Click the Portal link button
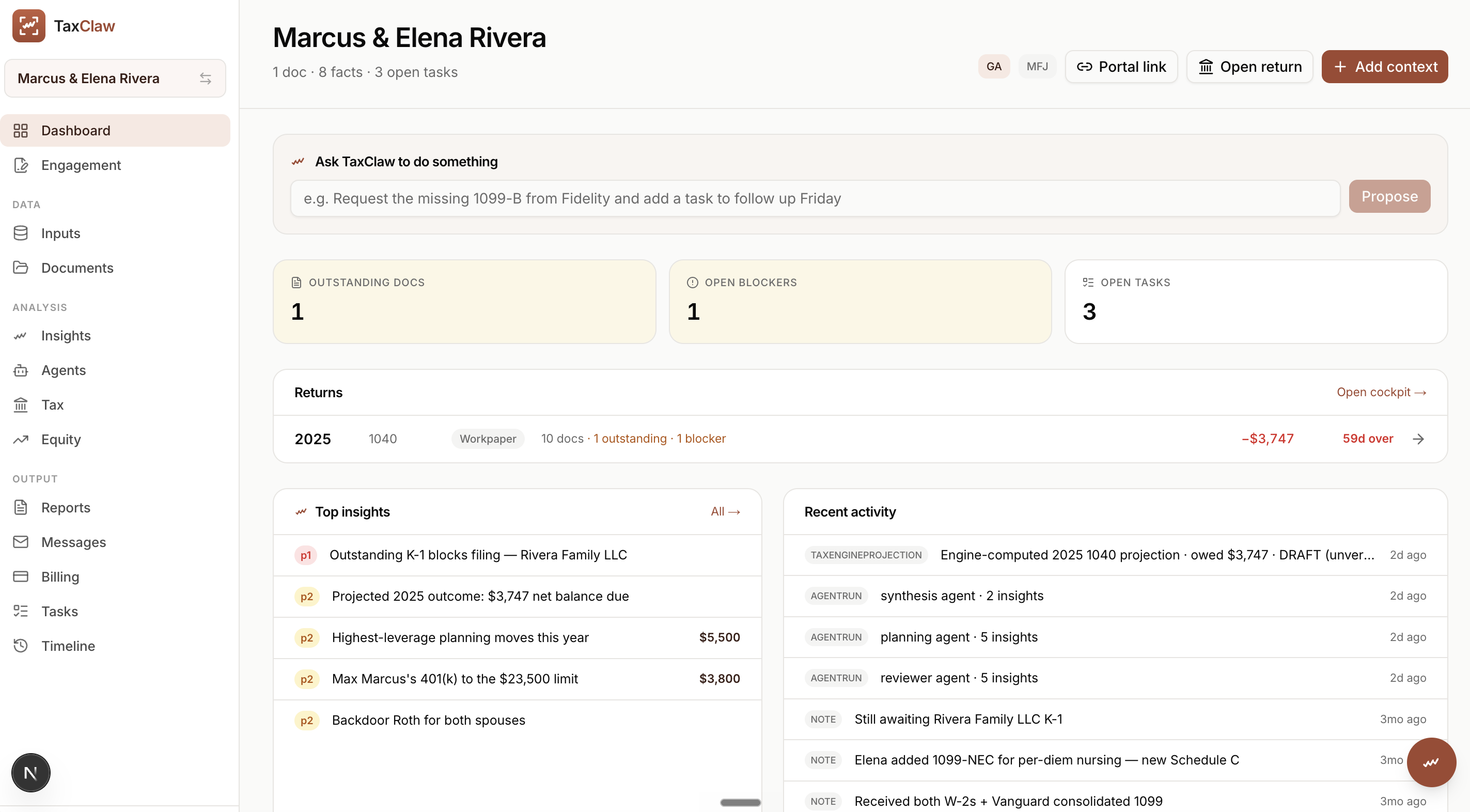This screenshot has width=1470, height=812. (x=1121, y=67)
